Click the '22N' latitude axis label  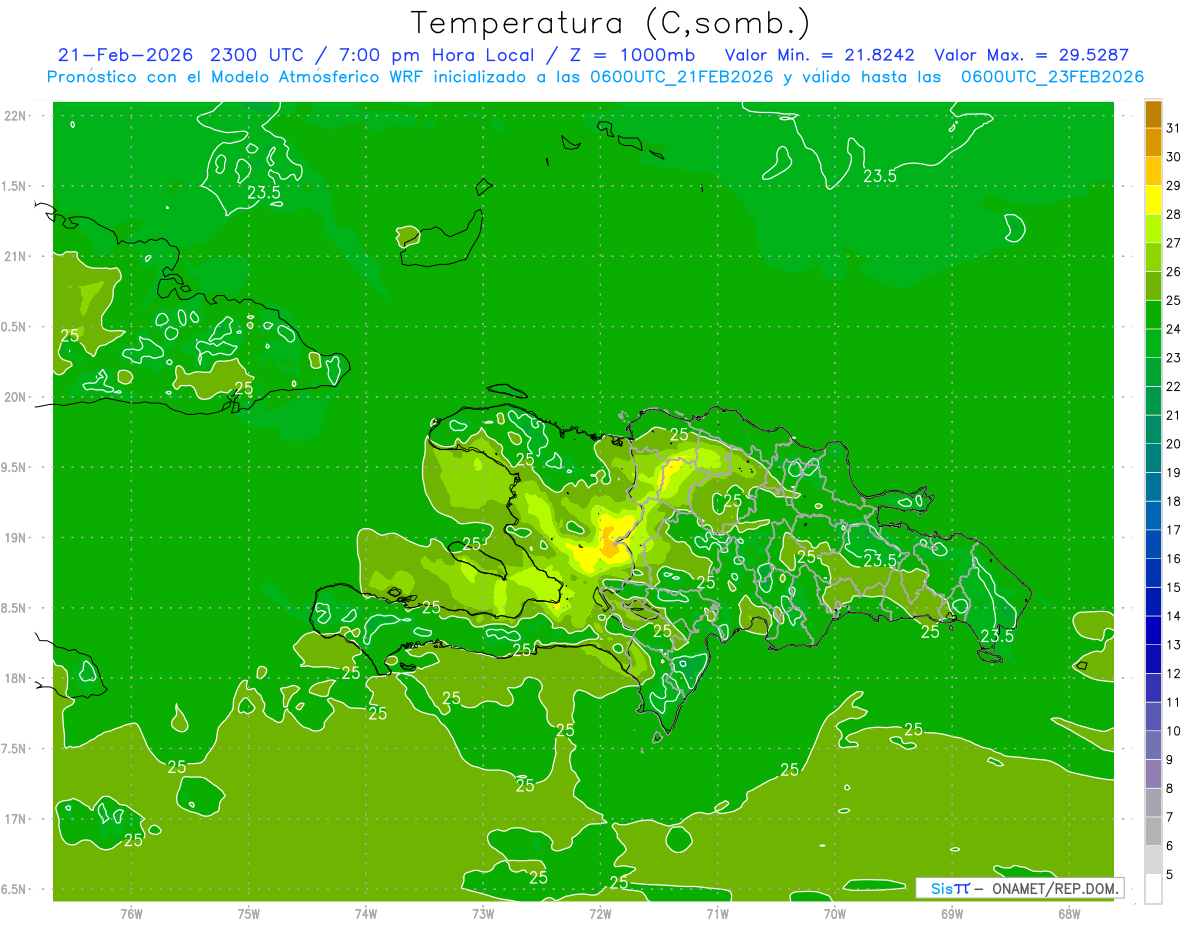point(17,116)
